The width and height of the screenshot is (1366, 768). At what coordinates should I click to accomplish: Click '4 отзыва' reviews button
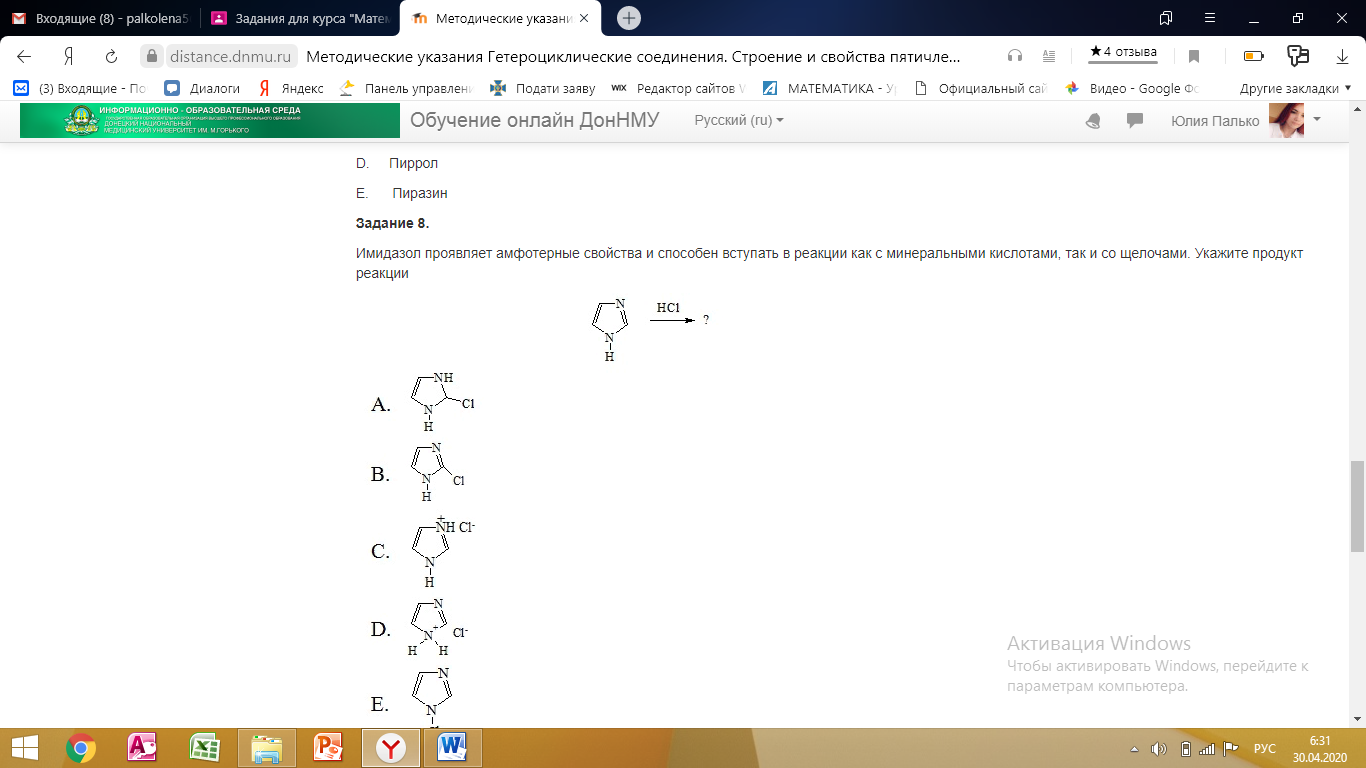[x=1123, y=52]
